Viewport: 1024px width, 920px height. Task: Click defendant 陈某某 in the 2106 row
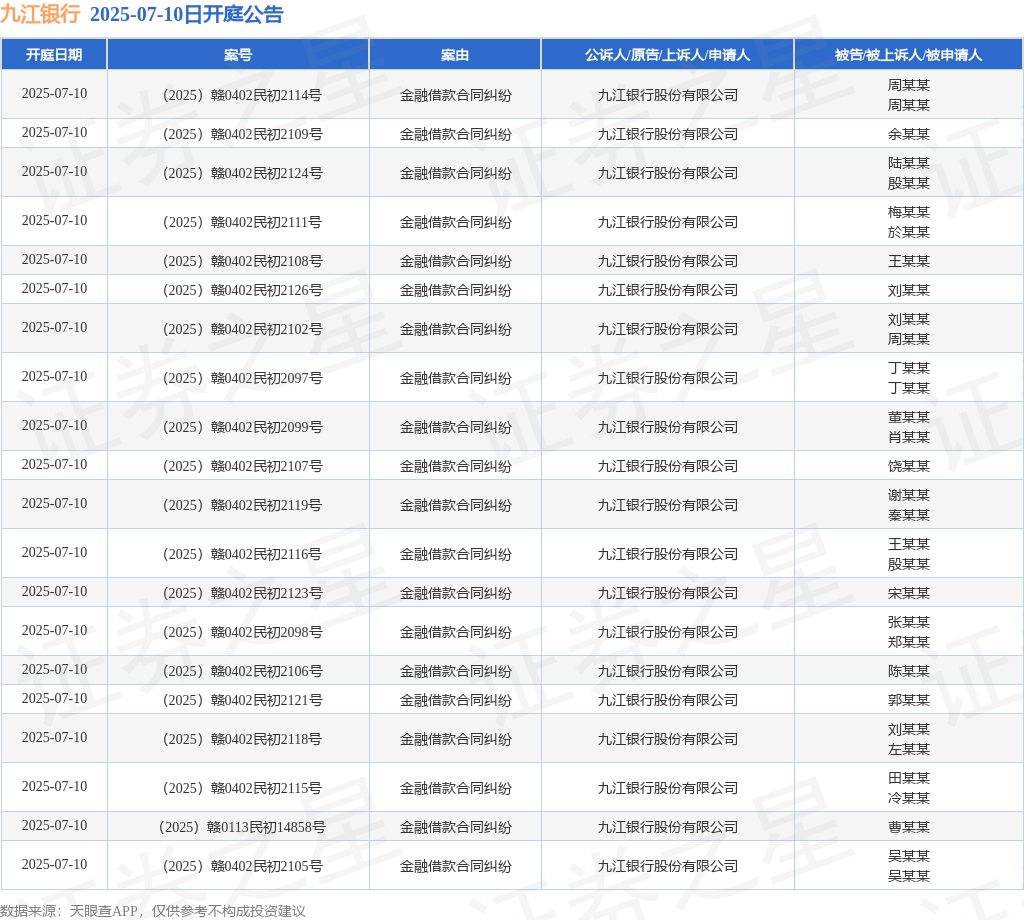coord(908,671)
